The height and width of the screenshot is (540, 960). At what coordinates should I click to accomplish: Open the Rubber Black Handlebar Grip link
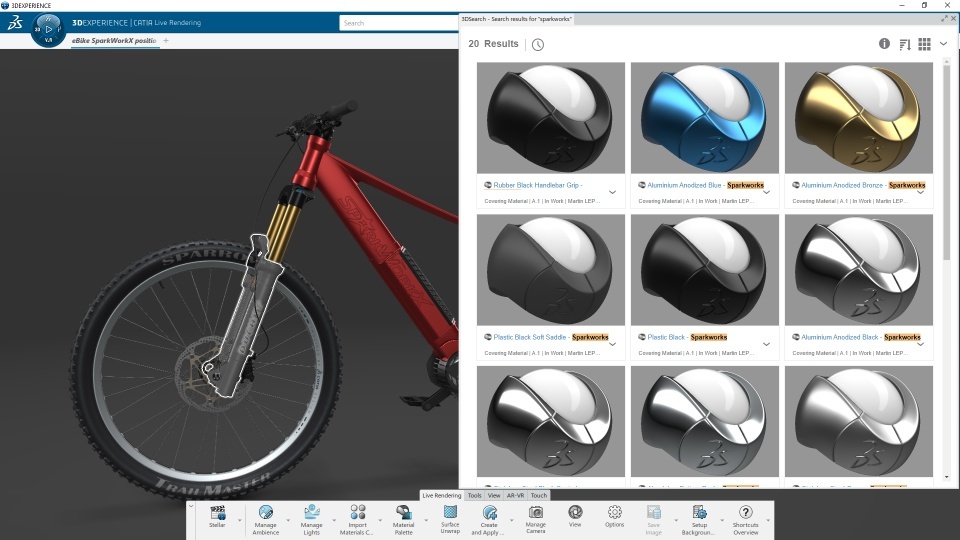(x=538, y=185)
